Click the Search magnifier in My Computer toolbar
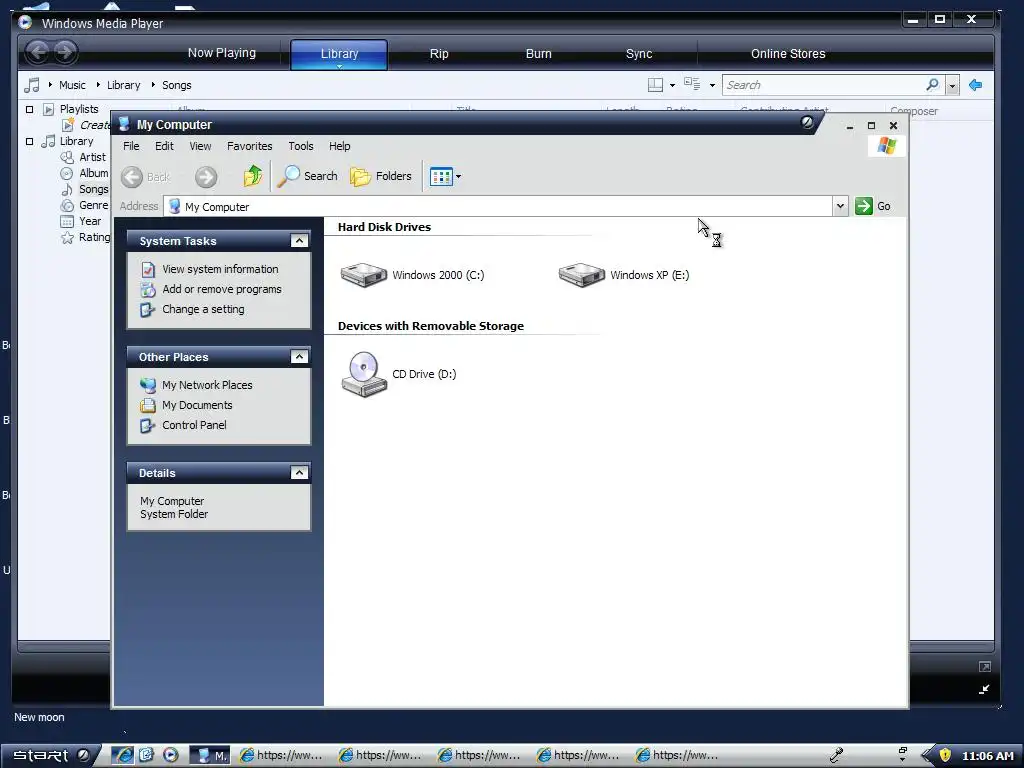The width and height of the screenshot is (1024, 768). click(288, 176)
